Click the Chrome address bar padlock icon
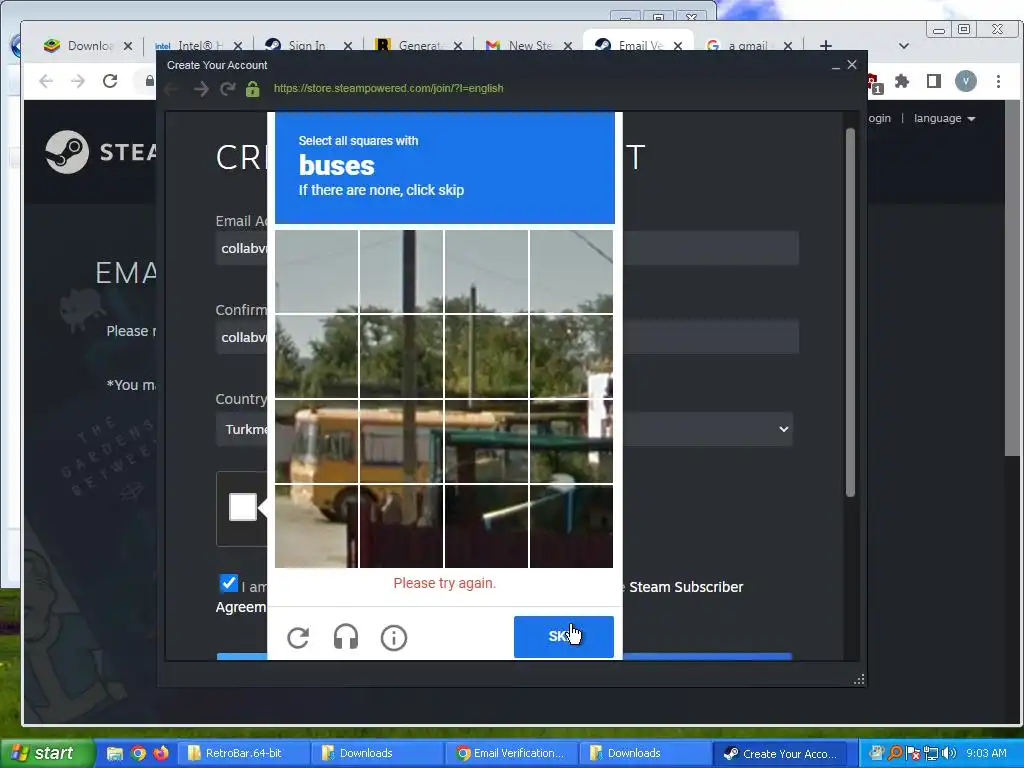Screen dimensions: 1024x768 point(150,81)
